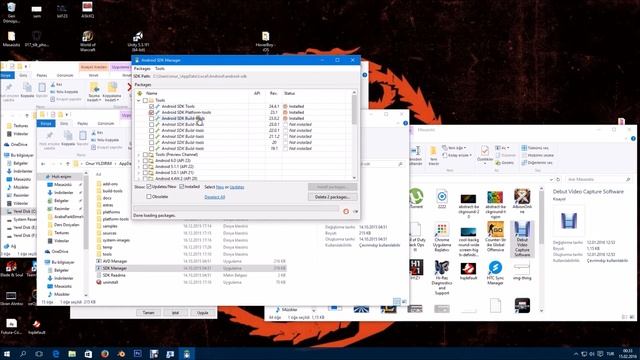The image size is (640, 360).
Task: Click the Tamam button in dialog
Action: [x=148, y=313]
